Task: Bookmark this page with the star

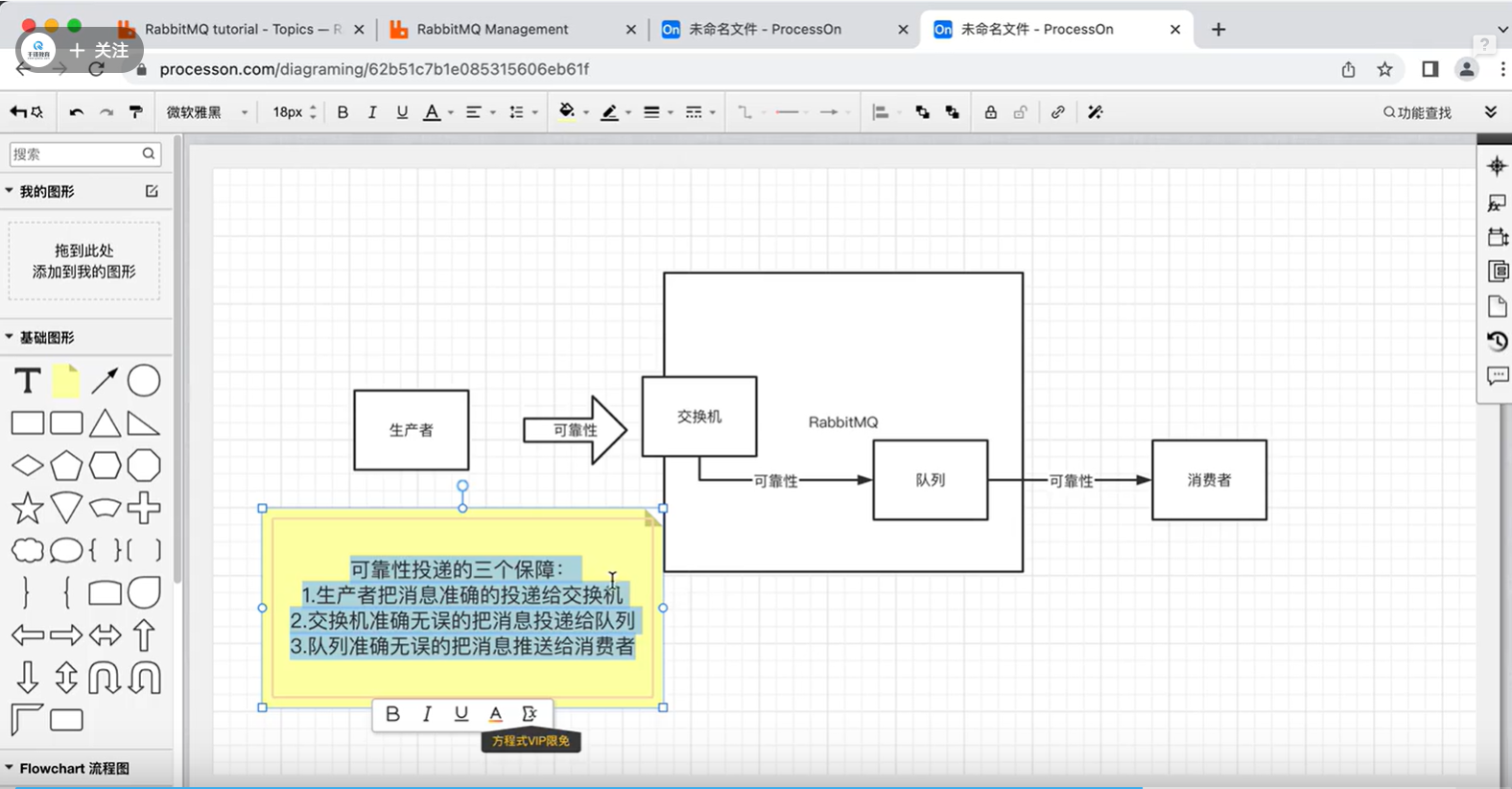Action: 1384,69
